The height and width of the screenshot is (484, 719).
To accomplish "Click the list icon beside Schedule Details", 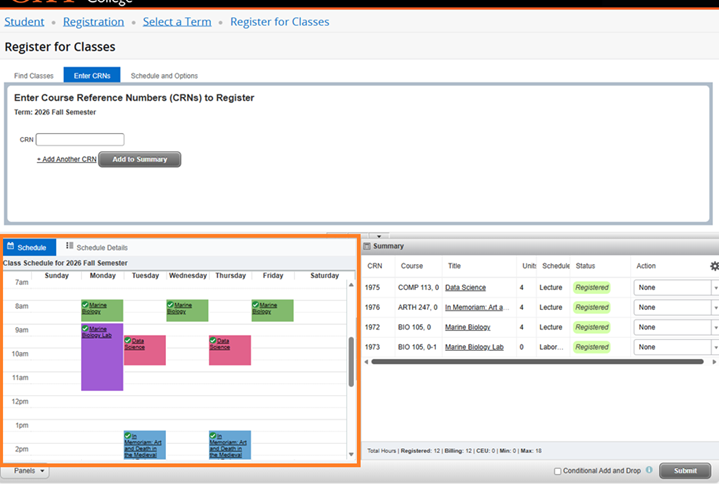I will pos(69,246).
